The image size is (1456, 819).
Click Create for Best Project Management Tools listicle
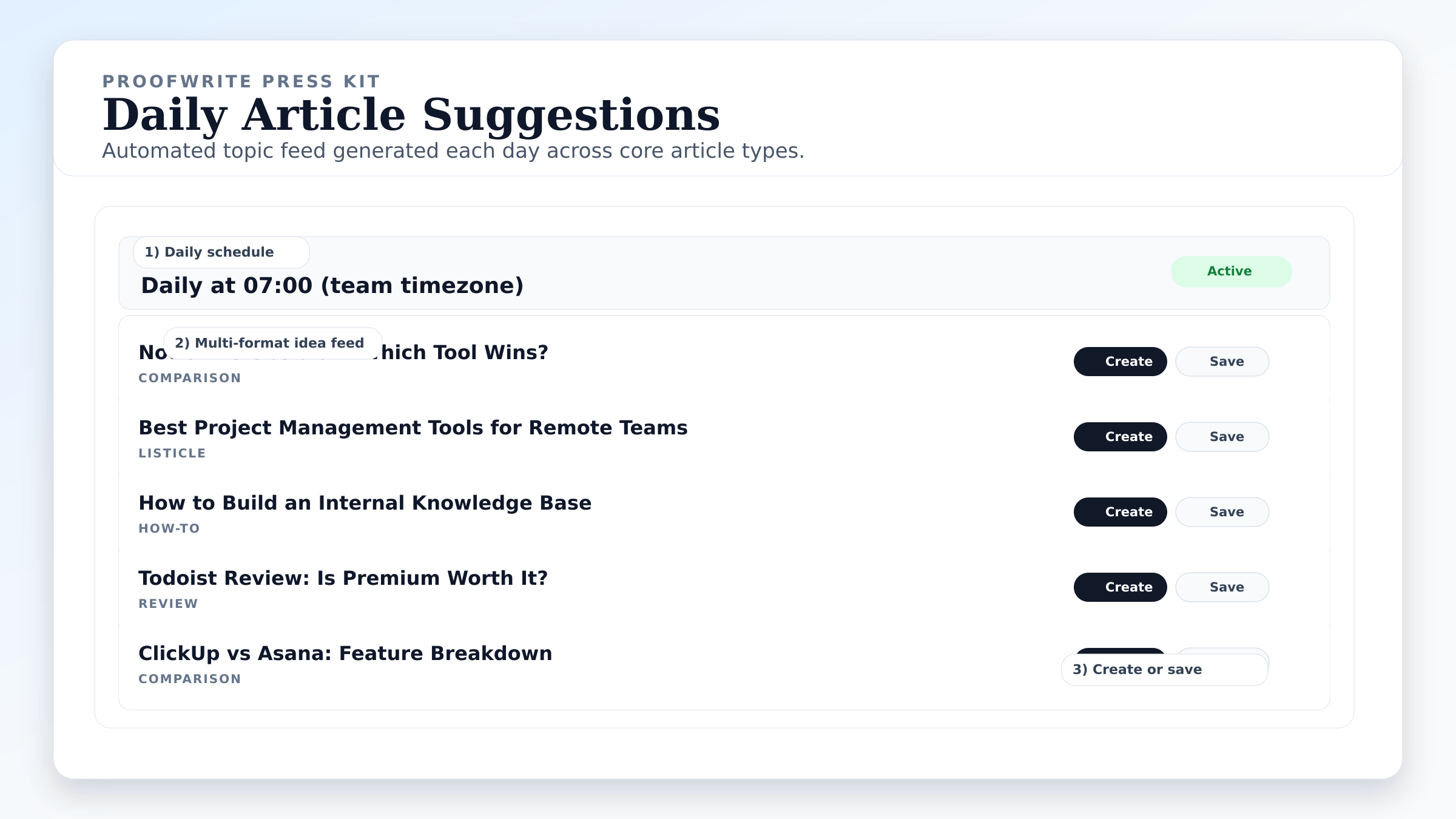click(x=1119, y=436)
